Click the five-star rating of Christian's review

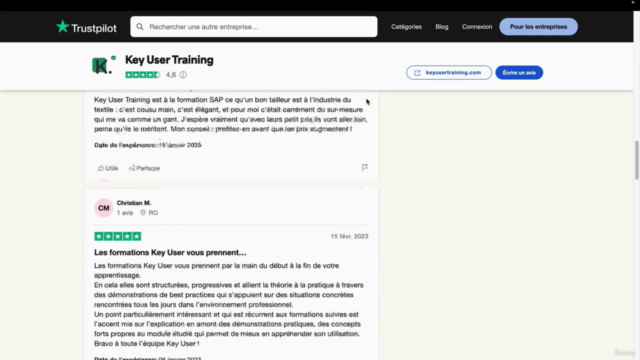(x=118, y=236)
